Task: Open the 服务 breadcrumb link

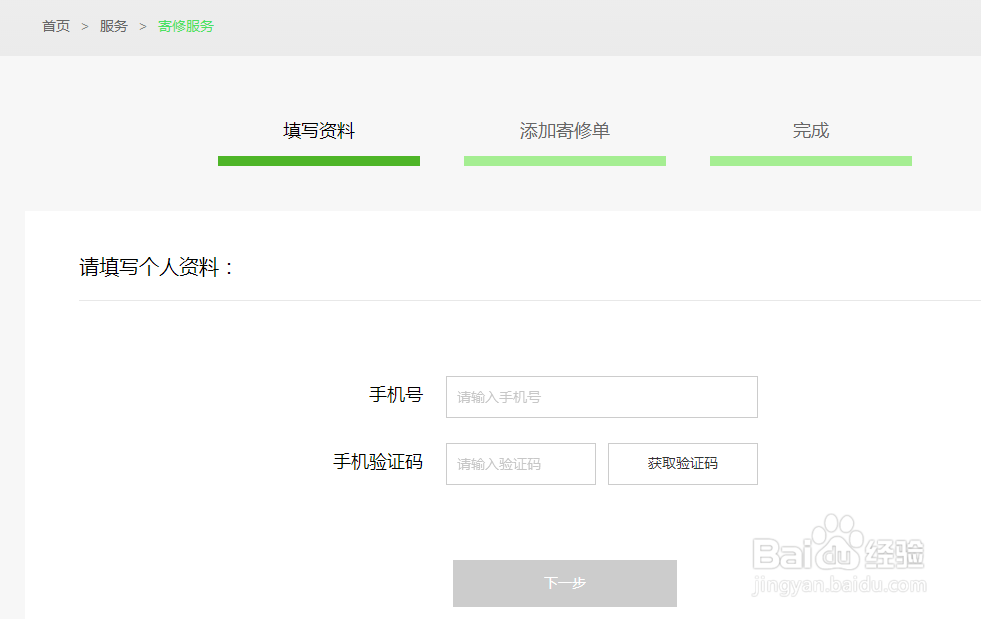Action: pos(113,26)
